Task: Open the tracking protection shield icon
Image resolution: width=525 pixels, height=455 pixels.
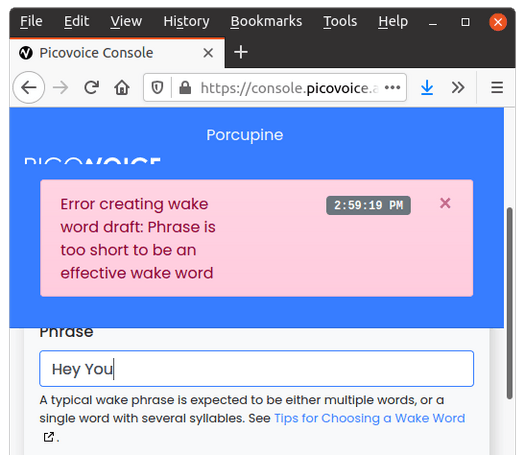Action: pyautogui.click(x=157, y=88)
